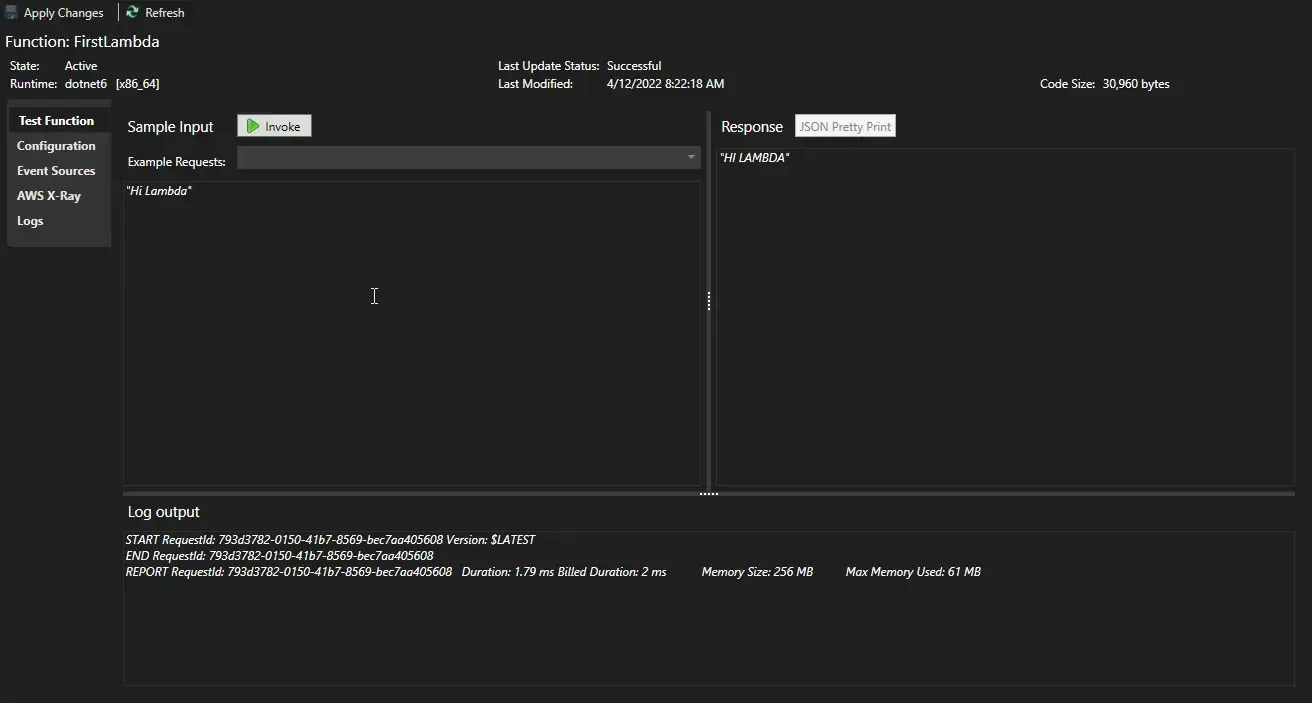Switch to the Configuration tab
The height and width of the screenshot is (703, 1312).
point(56,145)
